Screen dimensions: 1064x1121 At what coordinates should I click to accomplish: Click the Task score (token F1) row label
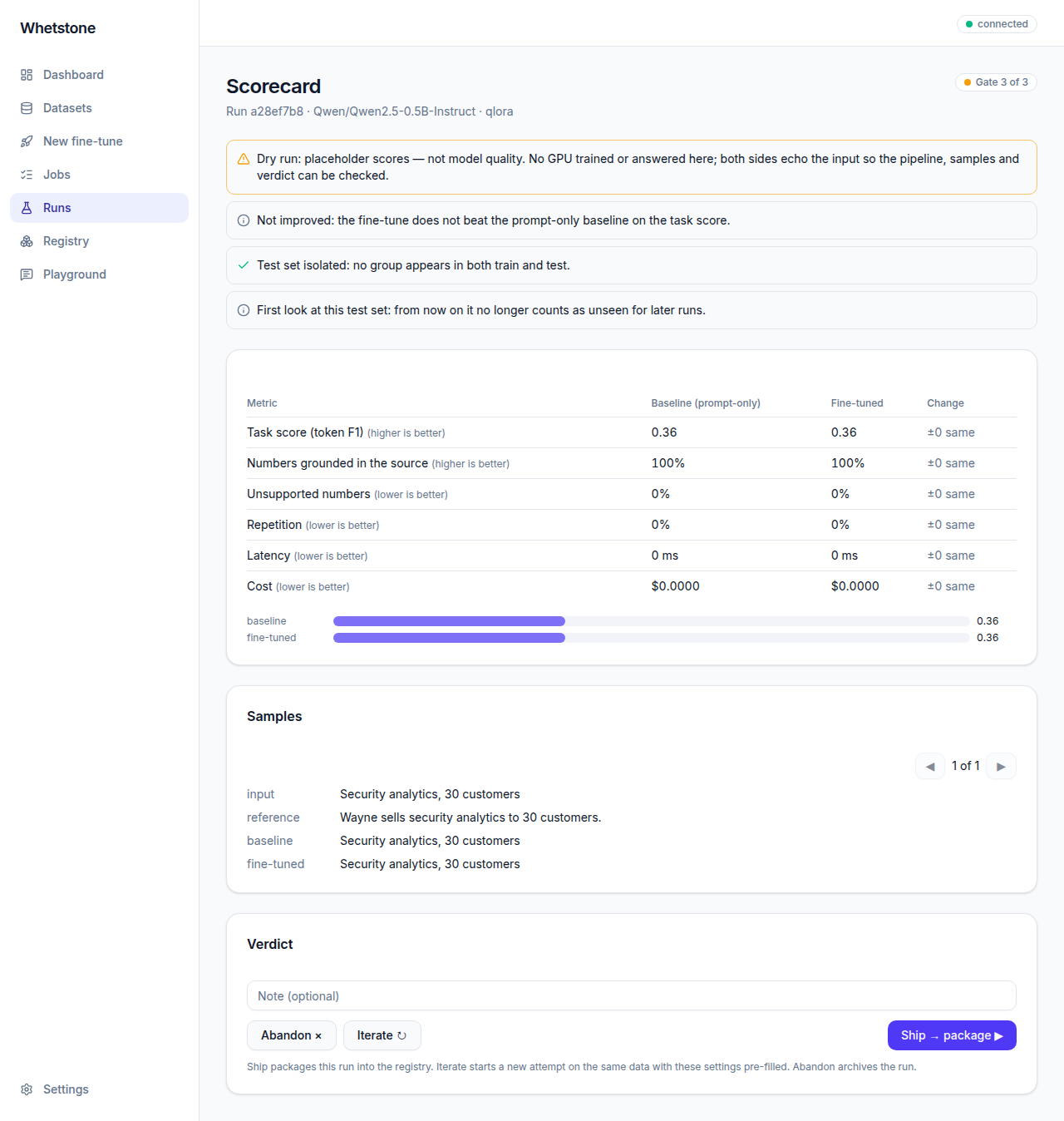click(305, 432)
